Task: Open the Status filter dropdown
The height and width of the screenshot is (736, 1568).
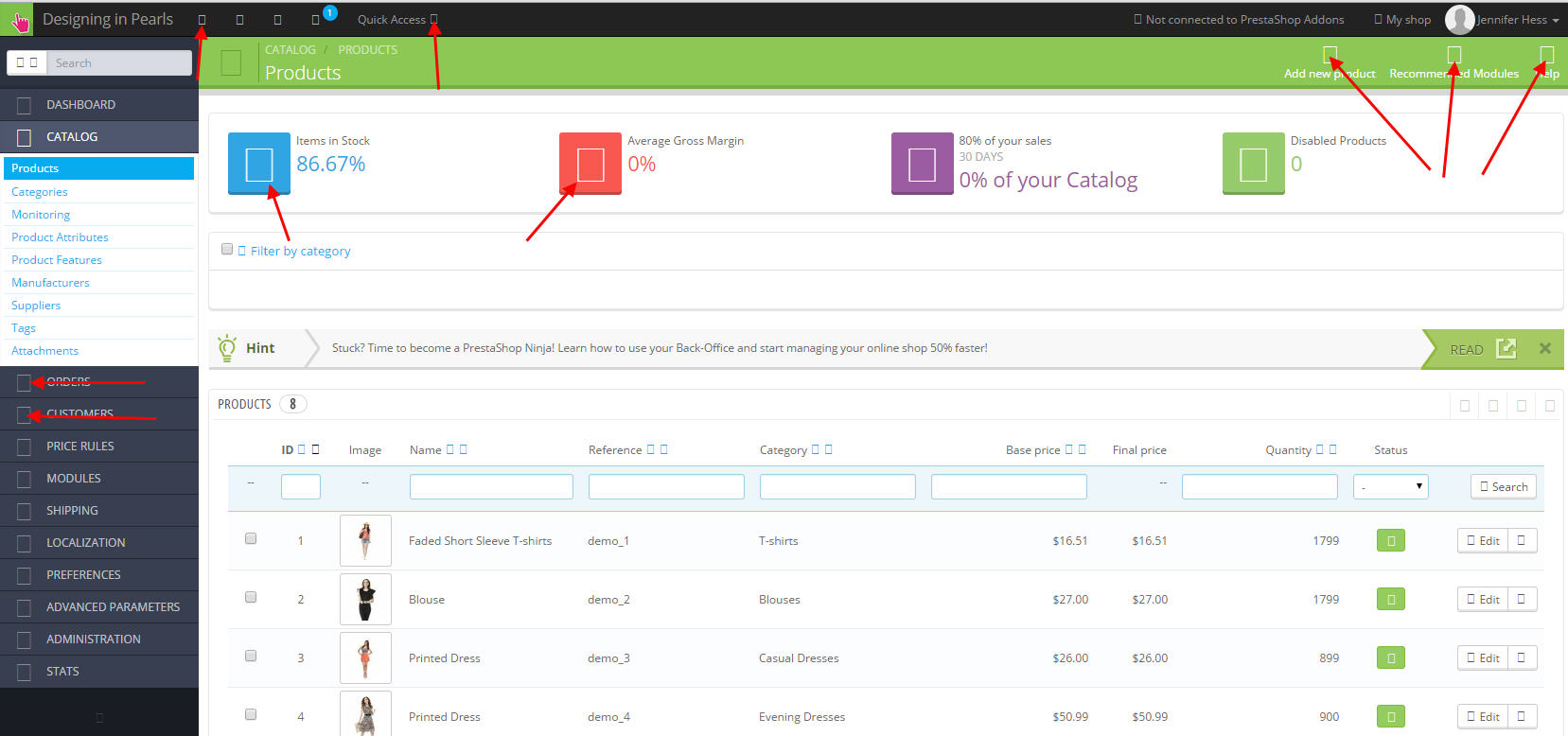Action: (x=1391, y=486)
